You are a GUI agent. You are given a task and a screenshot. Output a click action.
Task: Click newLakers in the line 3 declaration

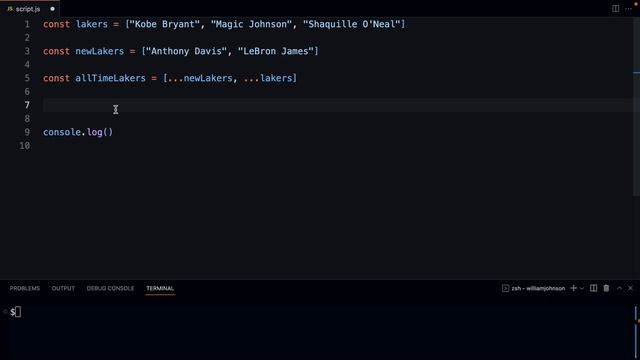[100, 51]
